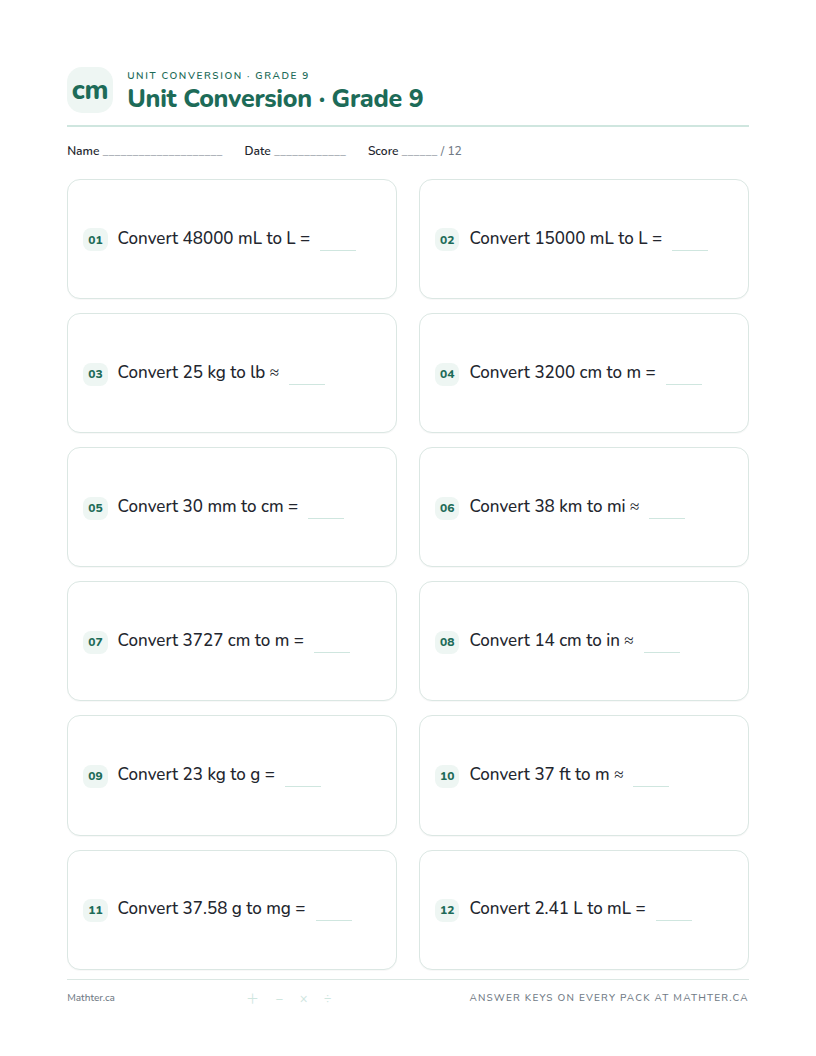Click the "Convert 23 kg to g" question text
Viewport: 816px width, 1056px height.
pyautogui.click(x=196, y=774)
